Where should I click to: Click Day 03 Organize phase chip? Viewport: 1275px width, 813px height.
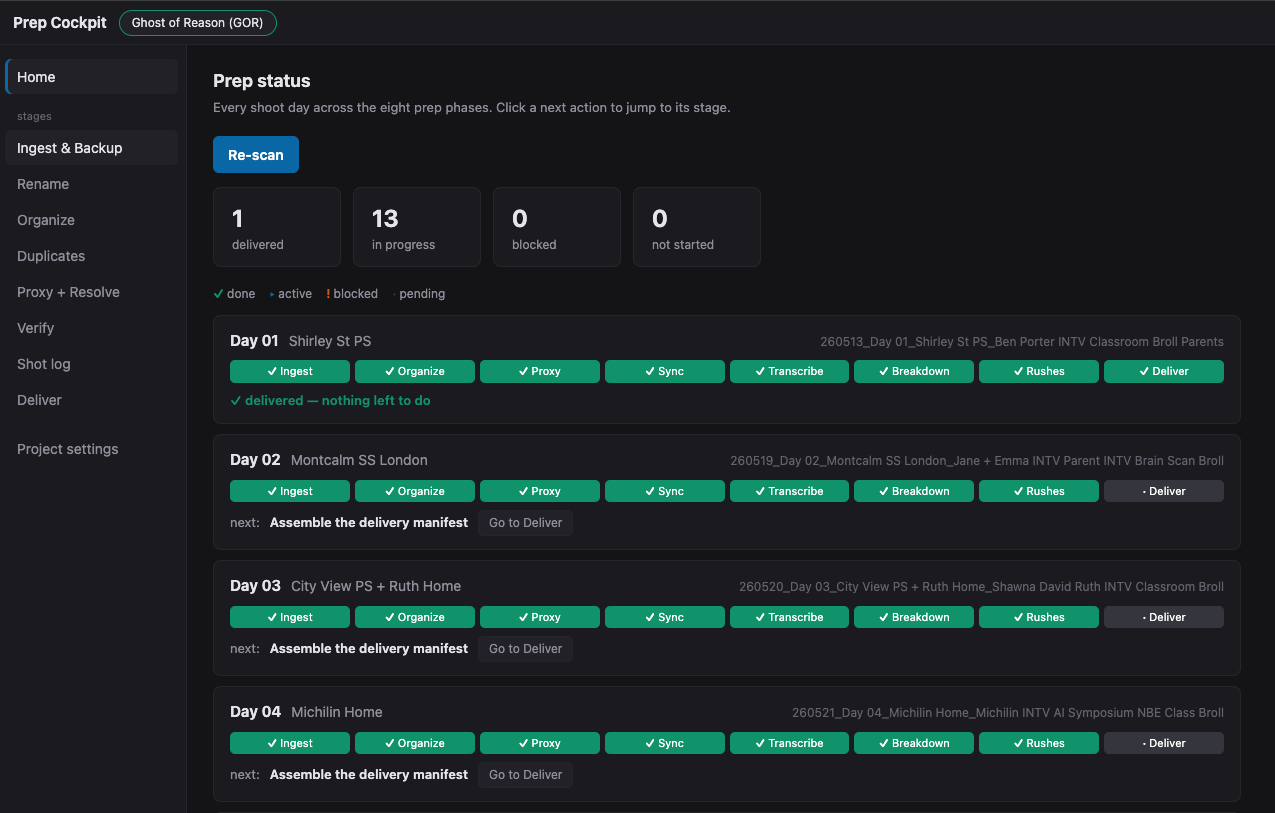415,617
